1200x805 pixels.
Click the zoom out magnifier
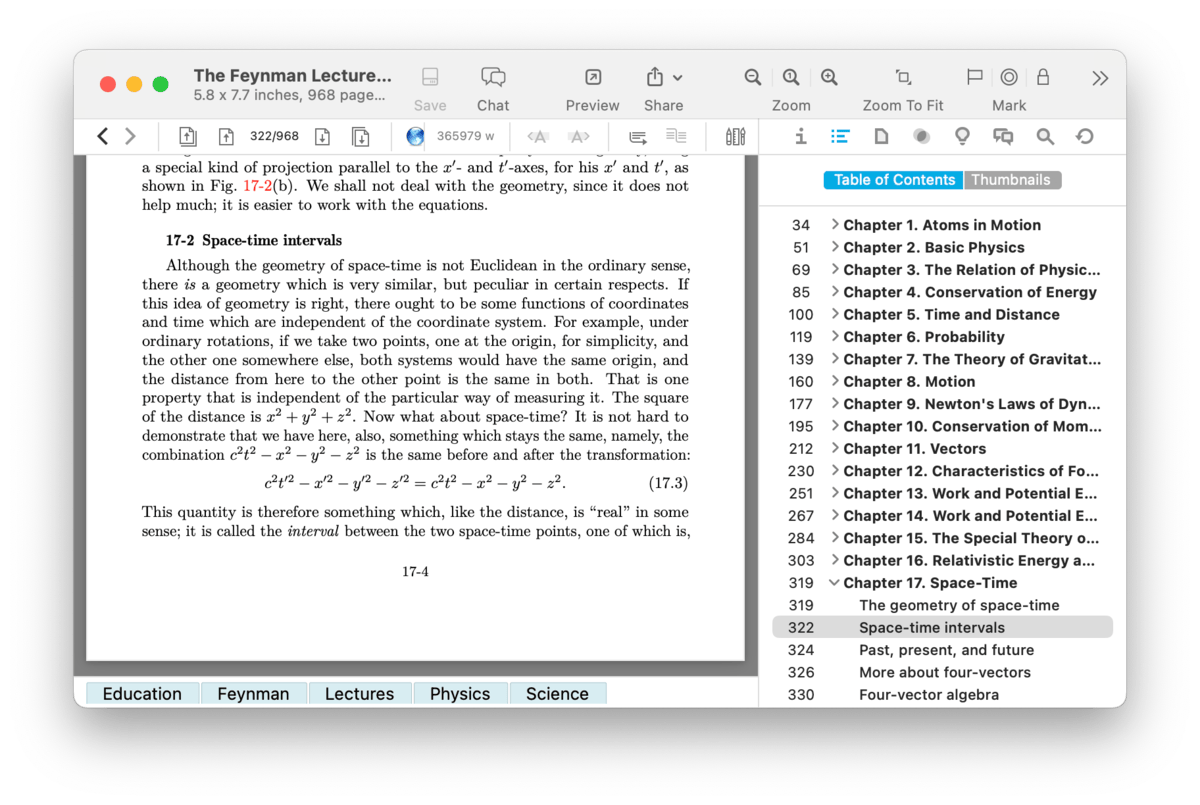click(753, 78)
